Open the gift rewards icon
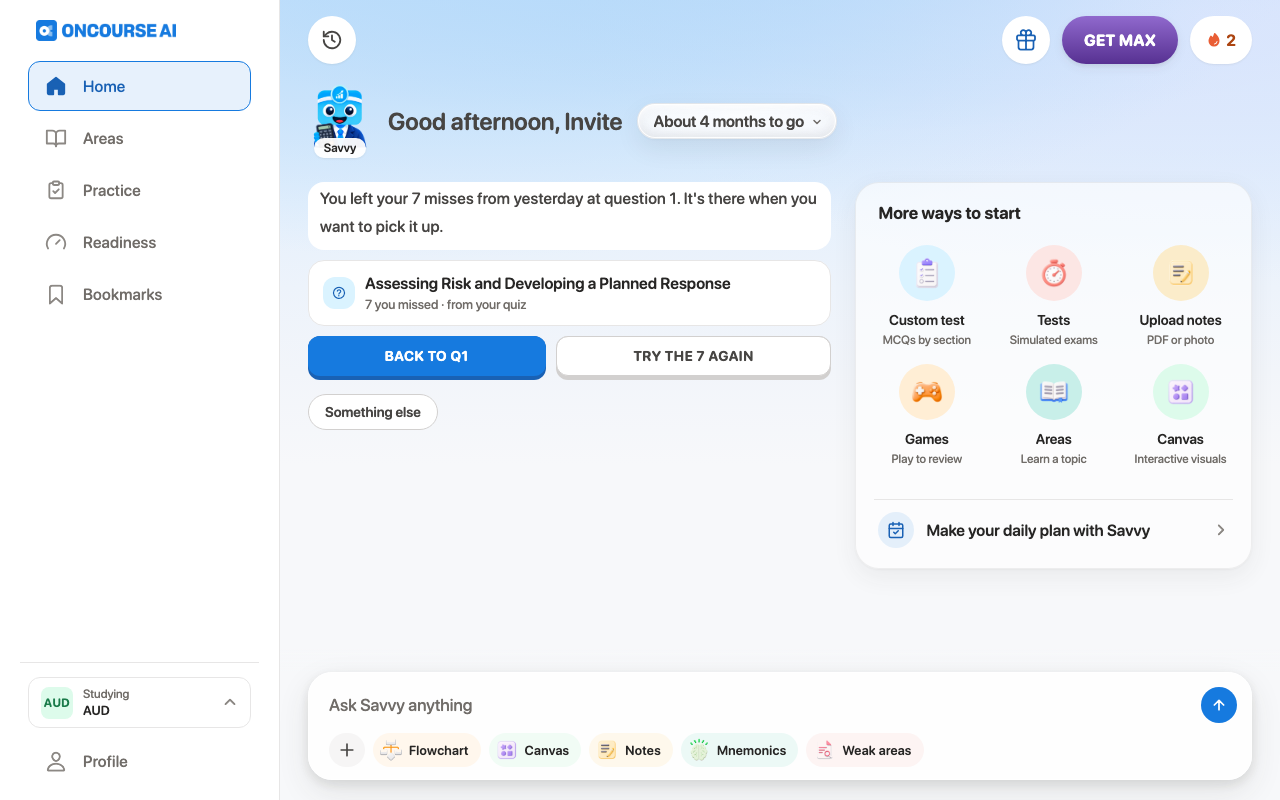Viewport: 1280px width, 800px height. [x=1026, y=40]
